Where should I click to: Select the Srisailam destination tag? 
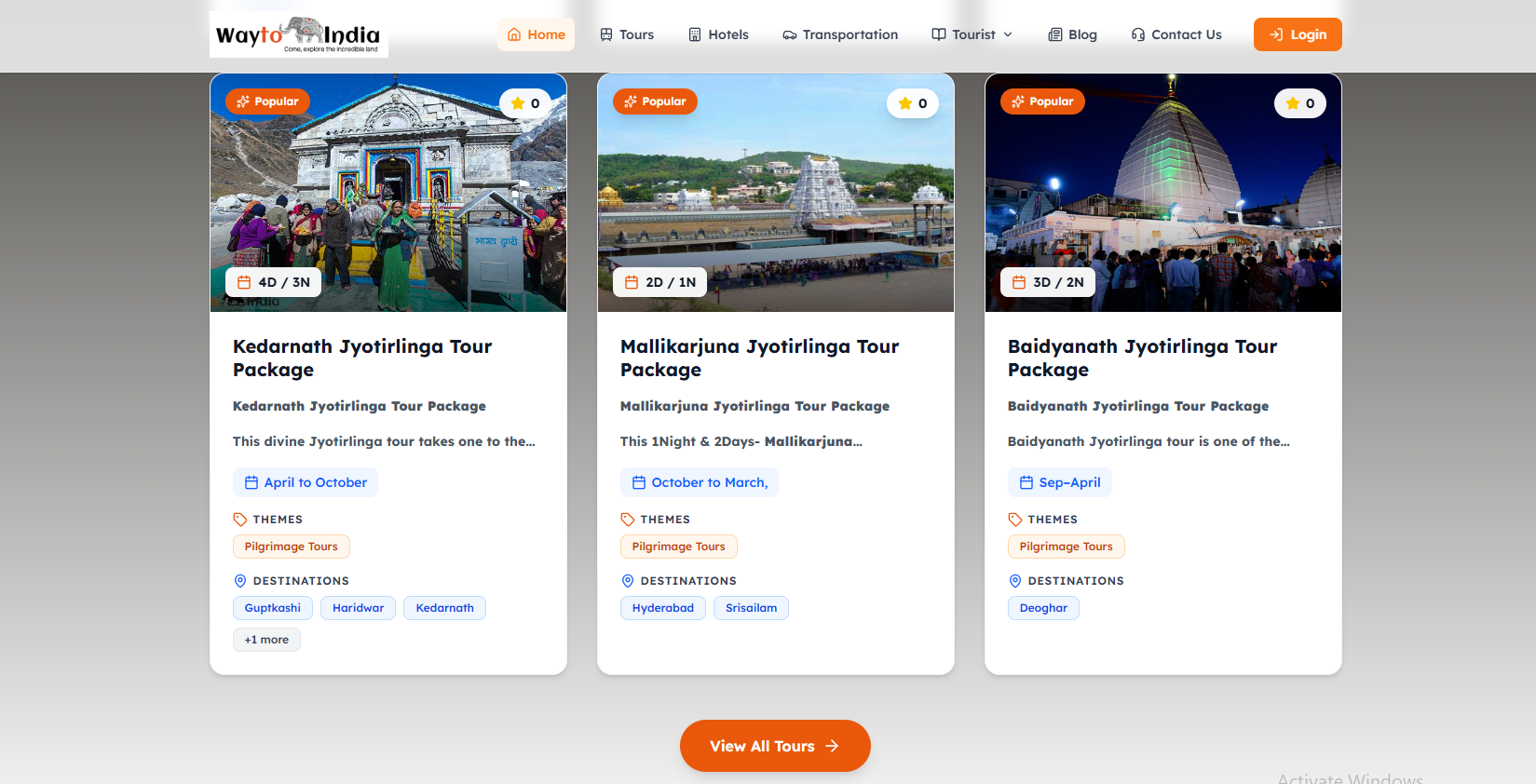click(751, 608)
